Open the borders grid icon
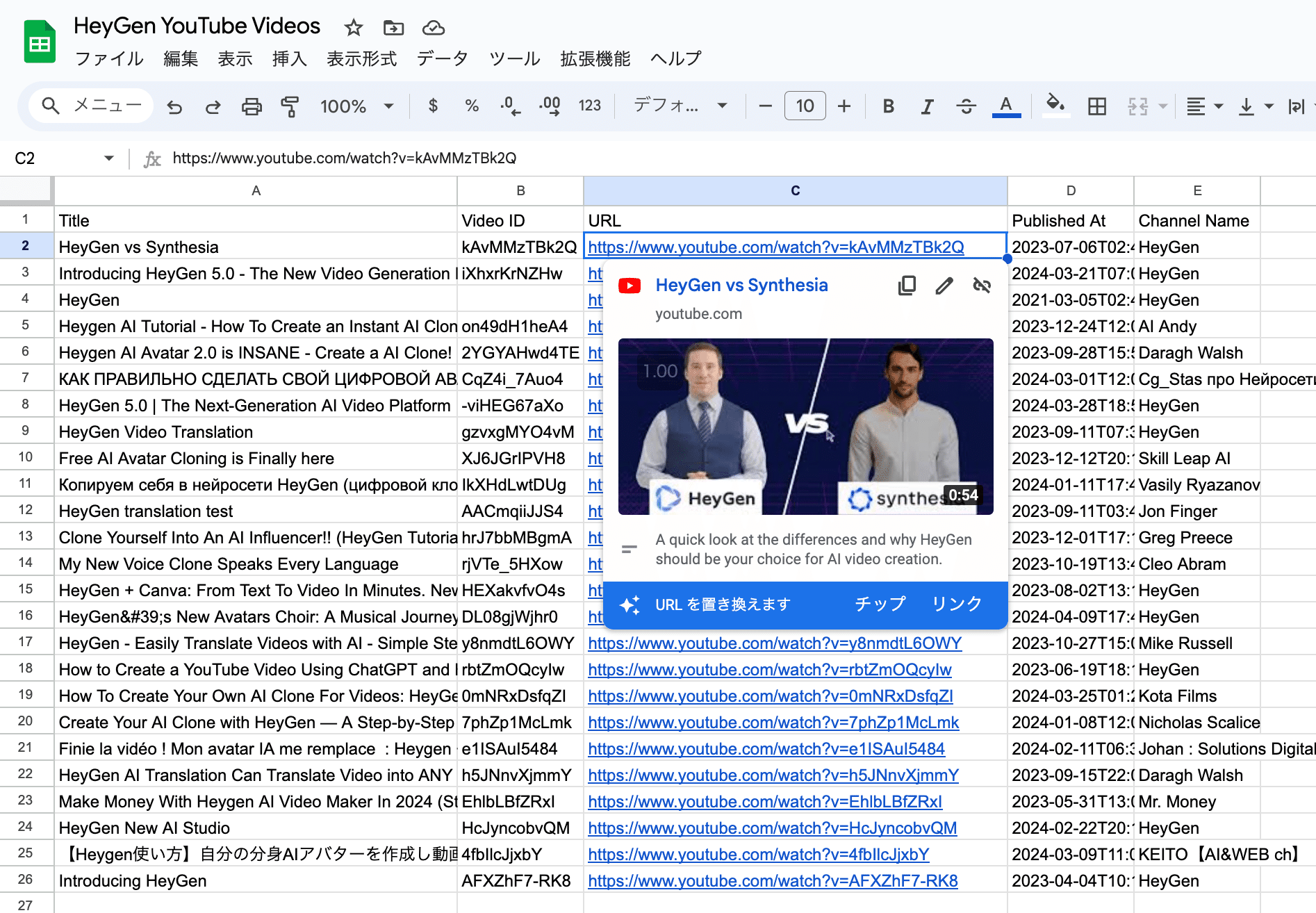 [x=1097, y=106]
